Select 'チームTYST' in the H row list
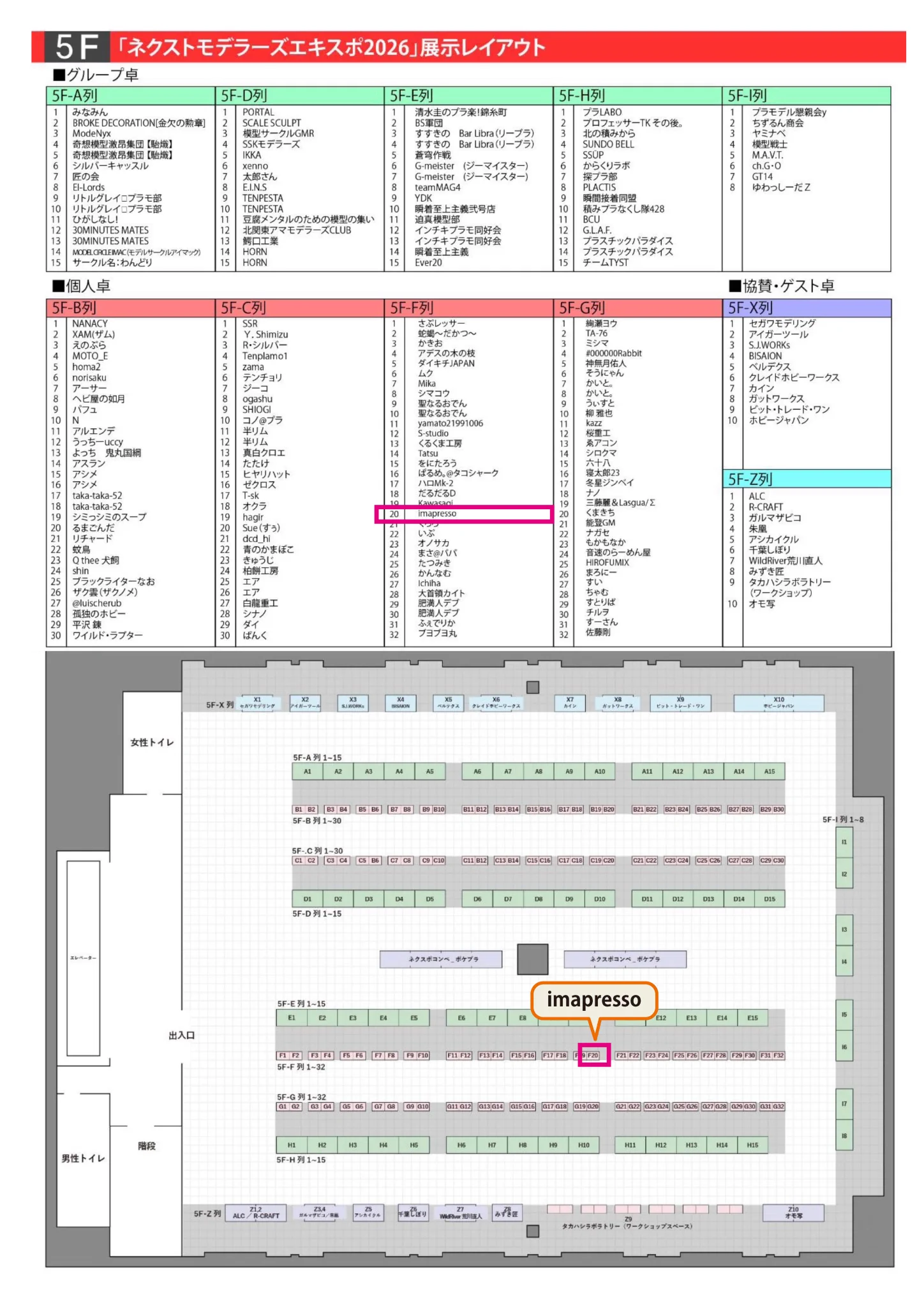924x1307 pixels. [x=606, y=262]
